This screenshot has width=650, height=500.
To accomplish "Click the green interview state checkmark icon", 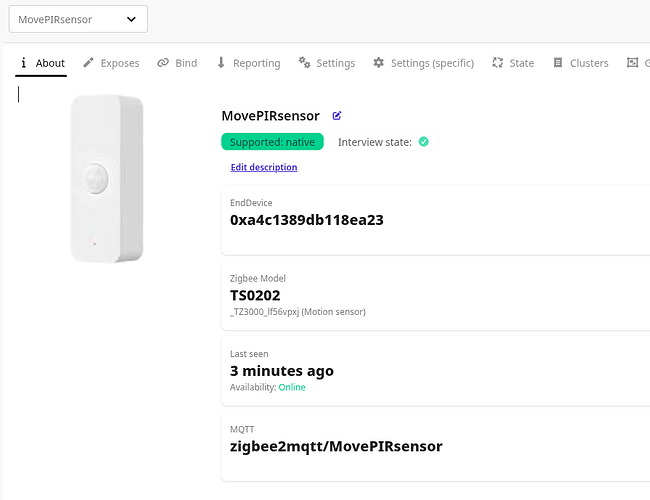I will click(423, 142).
